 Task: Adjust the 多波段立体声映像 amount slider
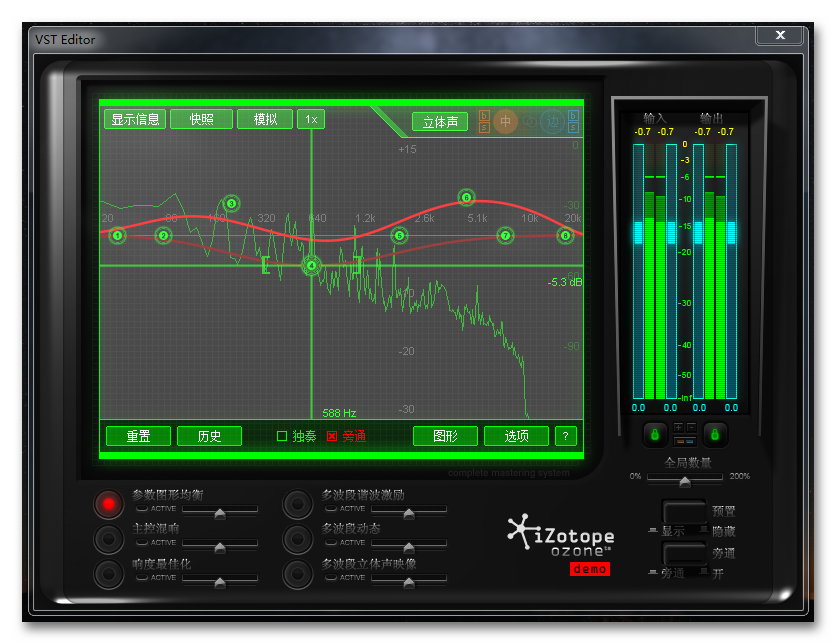[409, 583]
